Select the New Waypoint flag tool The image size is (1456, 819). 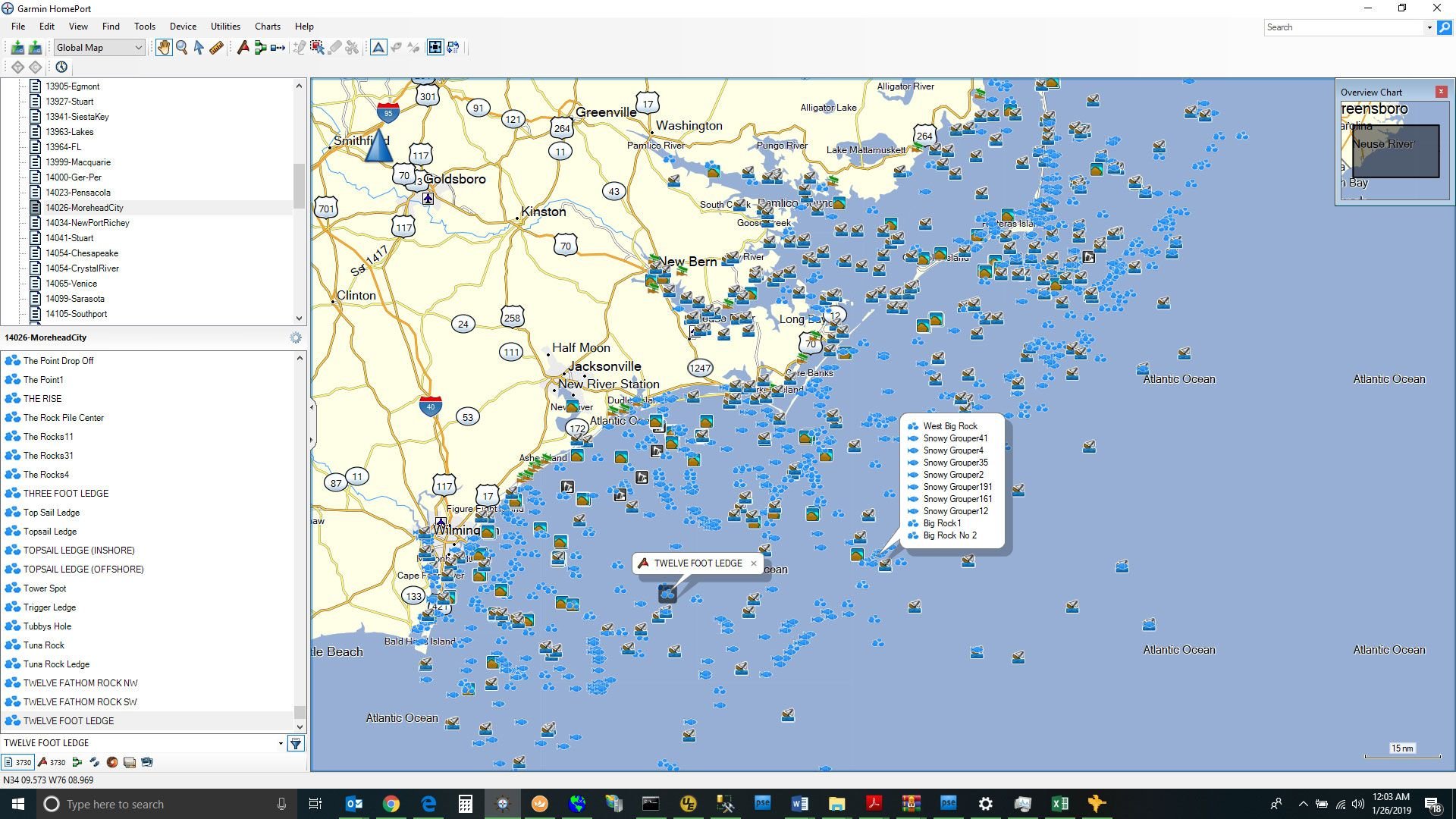[243, 48]
